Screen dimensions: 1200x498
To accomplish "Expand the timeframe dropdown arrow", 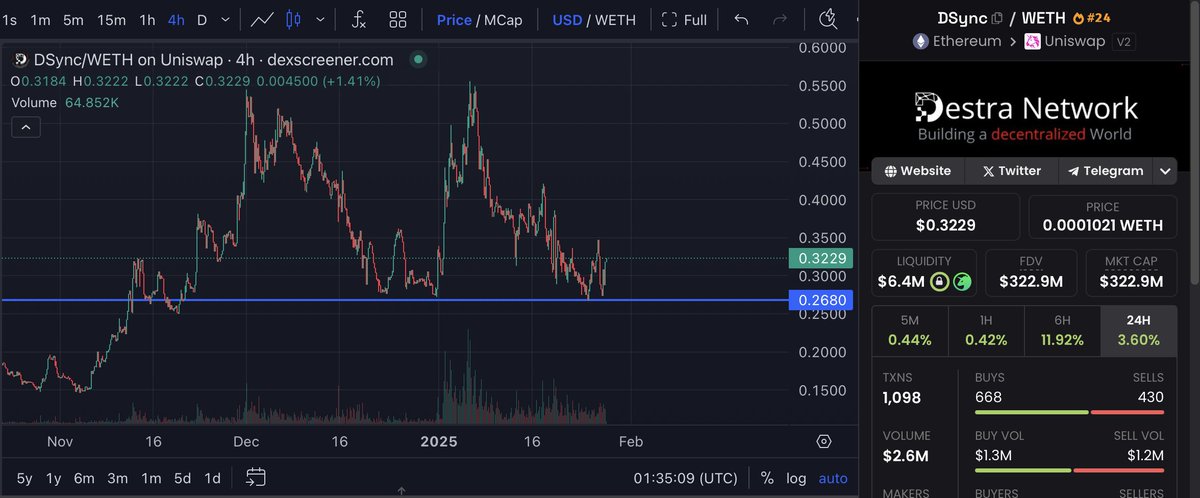I will (x=227, y=19).
